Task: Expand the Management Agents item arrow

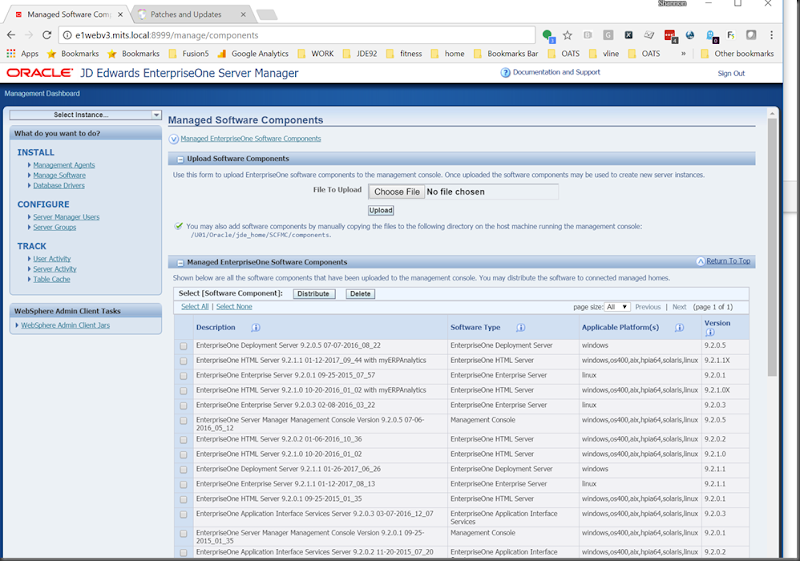Action: (29, 165)
